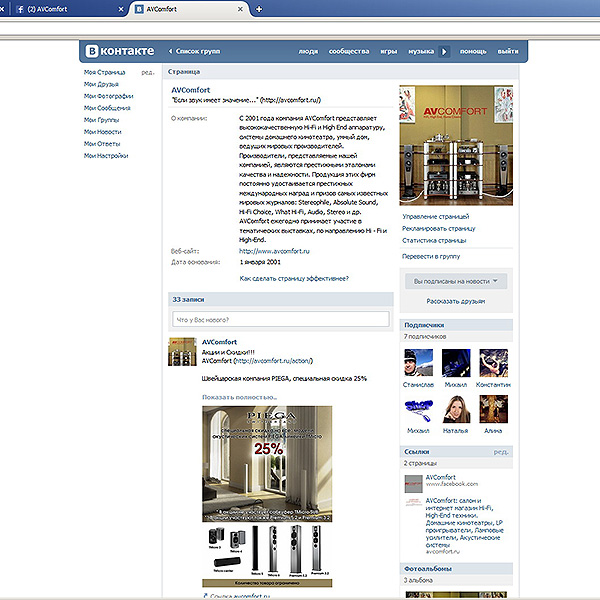Click the back arrow beside Список групп
Viewport: 600px width, 600px height.
point(170,51)
